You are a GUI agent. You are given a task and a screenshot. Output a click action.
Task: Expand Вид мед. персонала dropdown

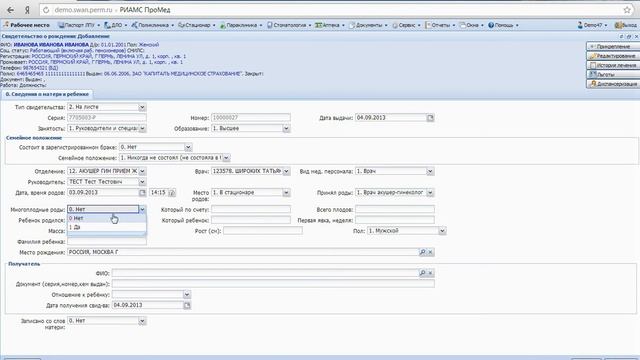click(430, 171)
